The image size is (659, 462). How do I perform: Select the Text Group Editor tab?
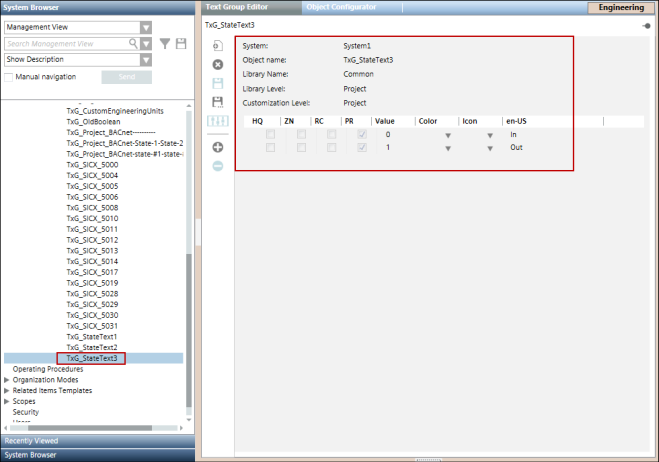237,7
